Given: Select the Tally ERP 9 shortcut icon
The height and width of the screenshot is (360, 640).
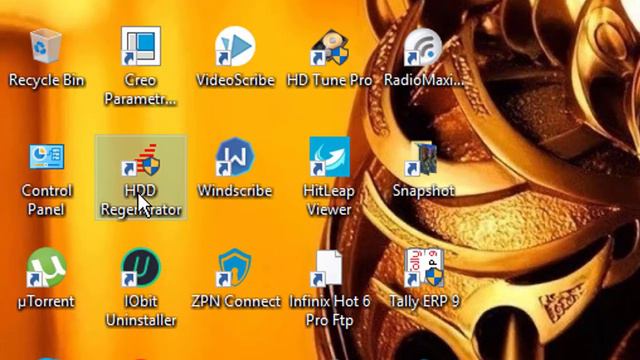Looking at the screenshot, I should (424, 268).
